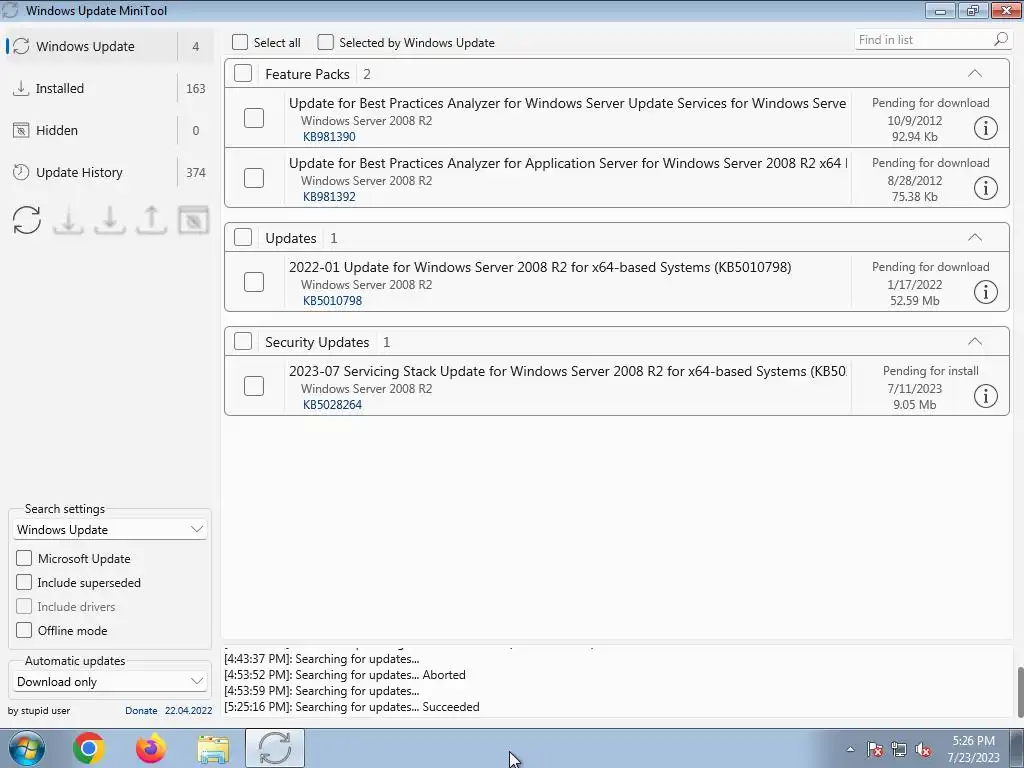Viewport: 1024px width, 768px height.
Task: Click the refresh/check for updates icon
Action: click(27, 220)
